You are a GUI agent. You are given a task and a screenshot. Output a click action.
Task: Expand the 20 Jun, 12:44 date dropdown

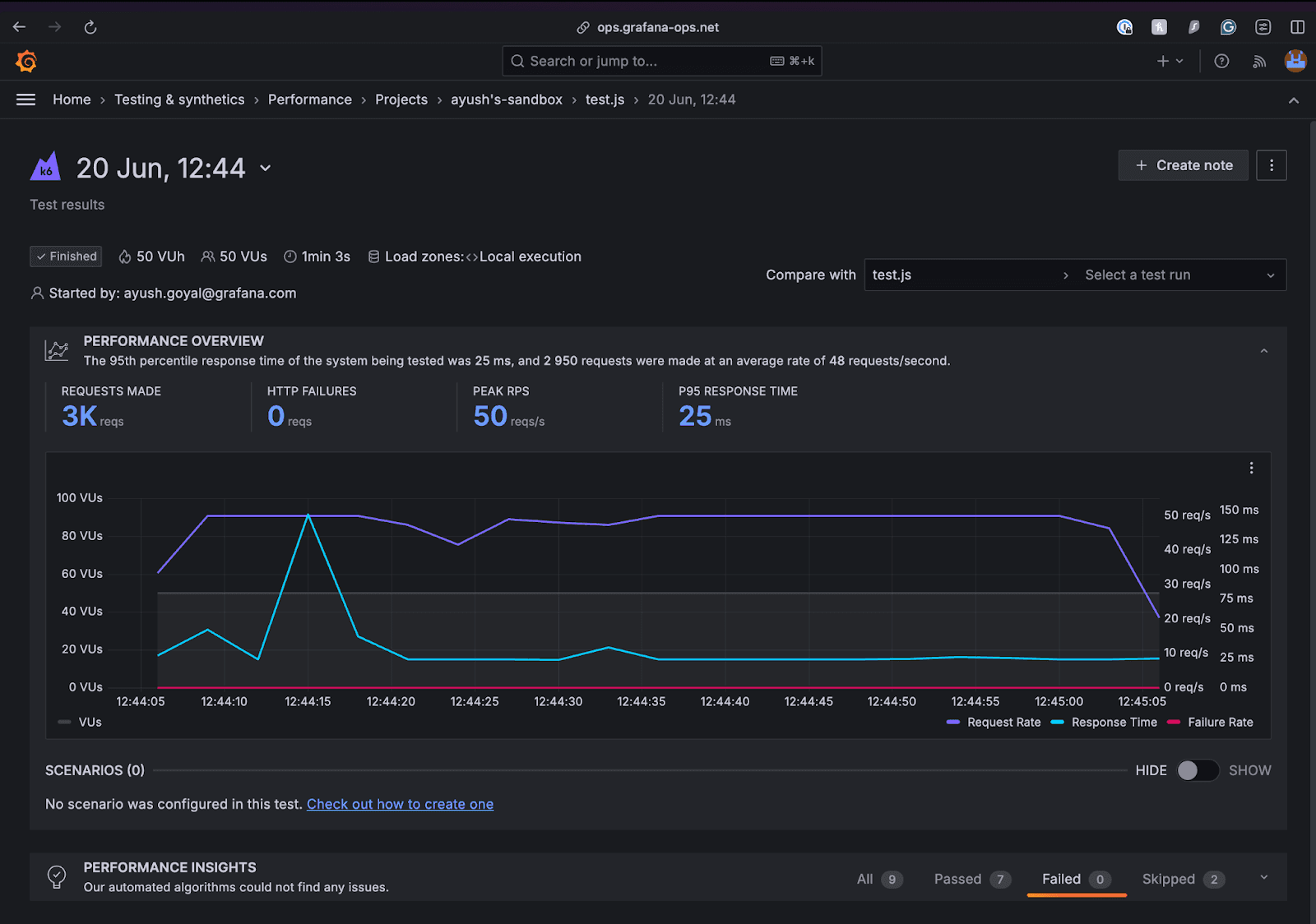coord(265,168)
